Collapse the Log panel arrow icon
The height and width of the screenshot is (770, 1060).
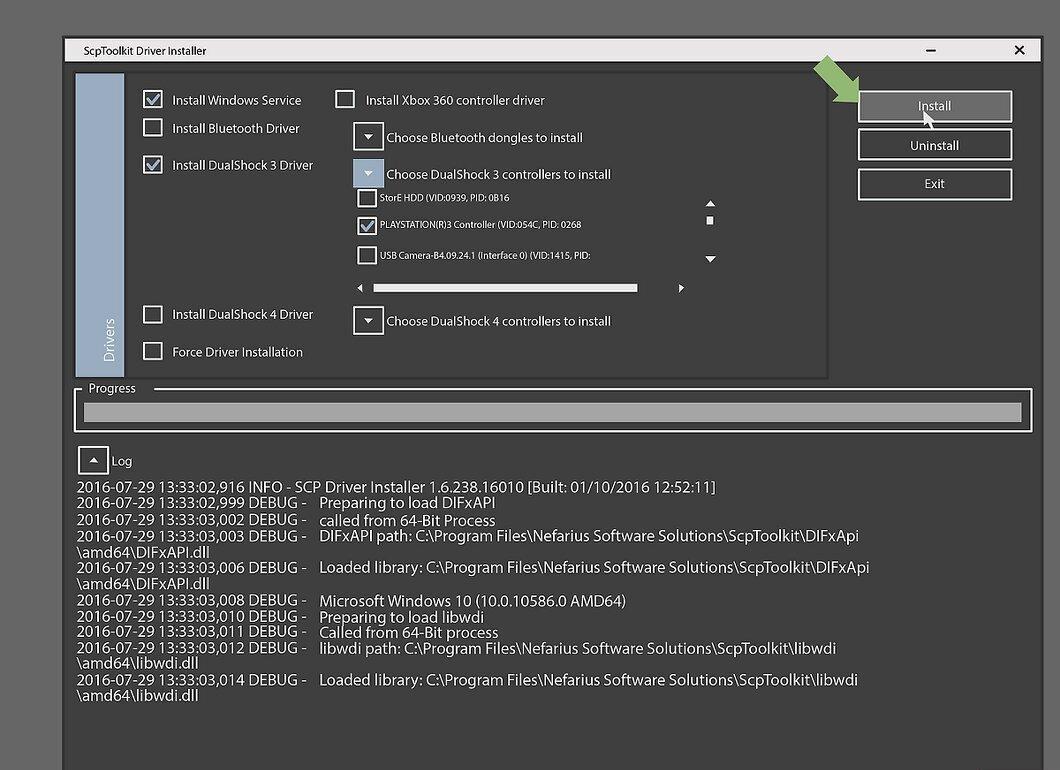tap(93, 460)
